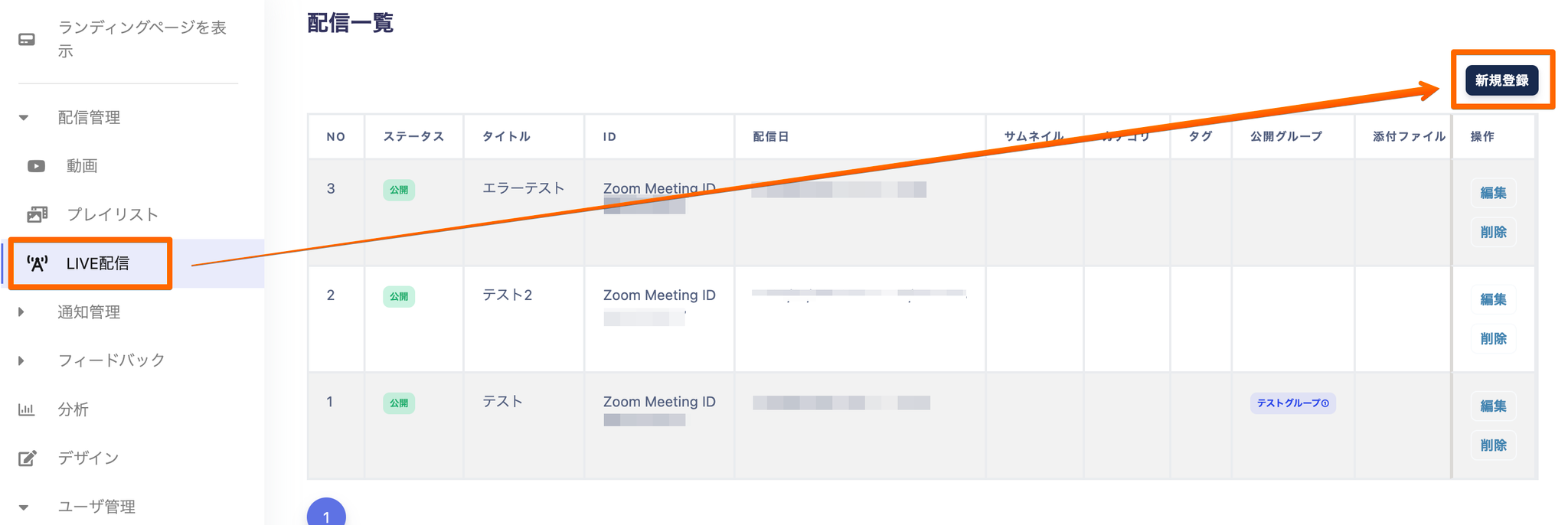Click the 公開 status badge in row 3
The image size is (1568, 525).
point(399,190)
